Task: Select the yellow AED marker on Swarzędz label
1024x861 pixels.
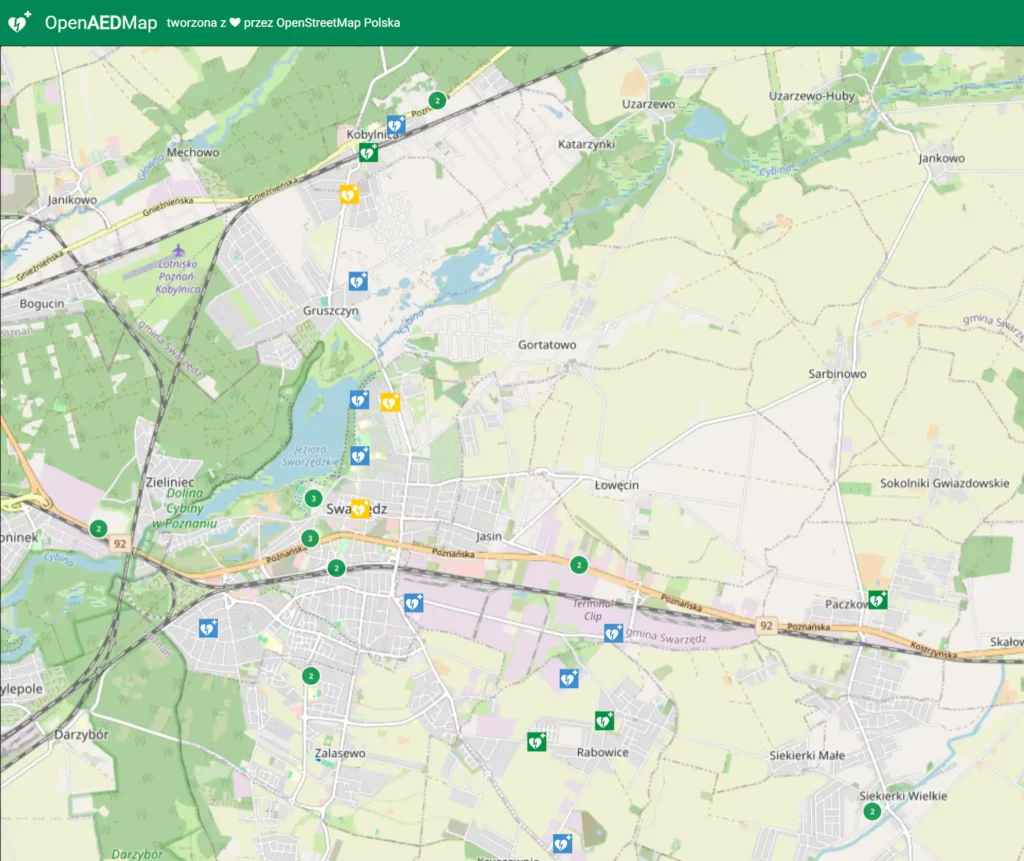Action: pyautogui.click(x=360, y=508)
